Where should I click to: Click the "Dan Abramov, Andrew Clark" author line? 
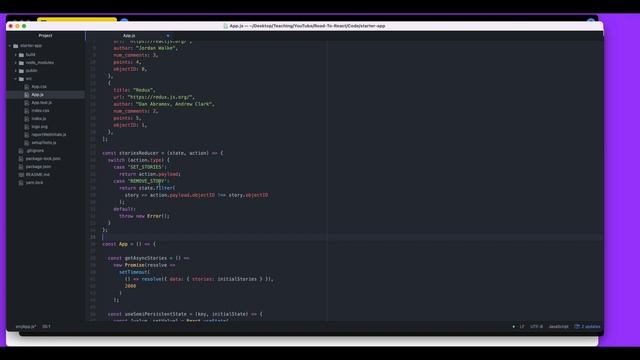tap(164, 104)
